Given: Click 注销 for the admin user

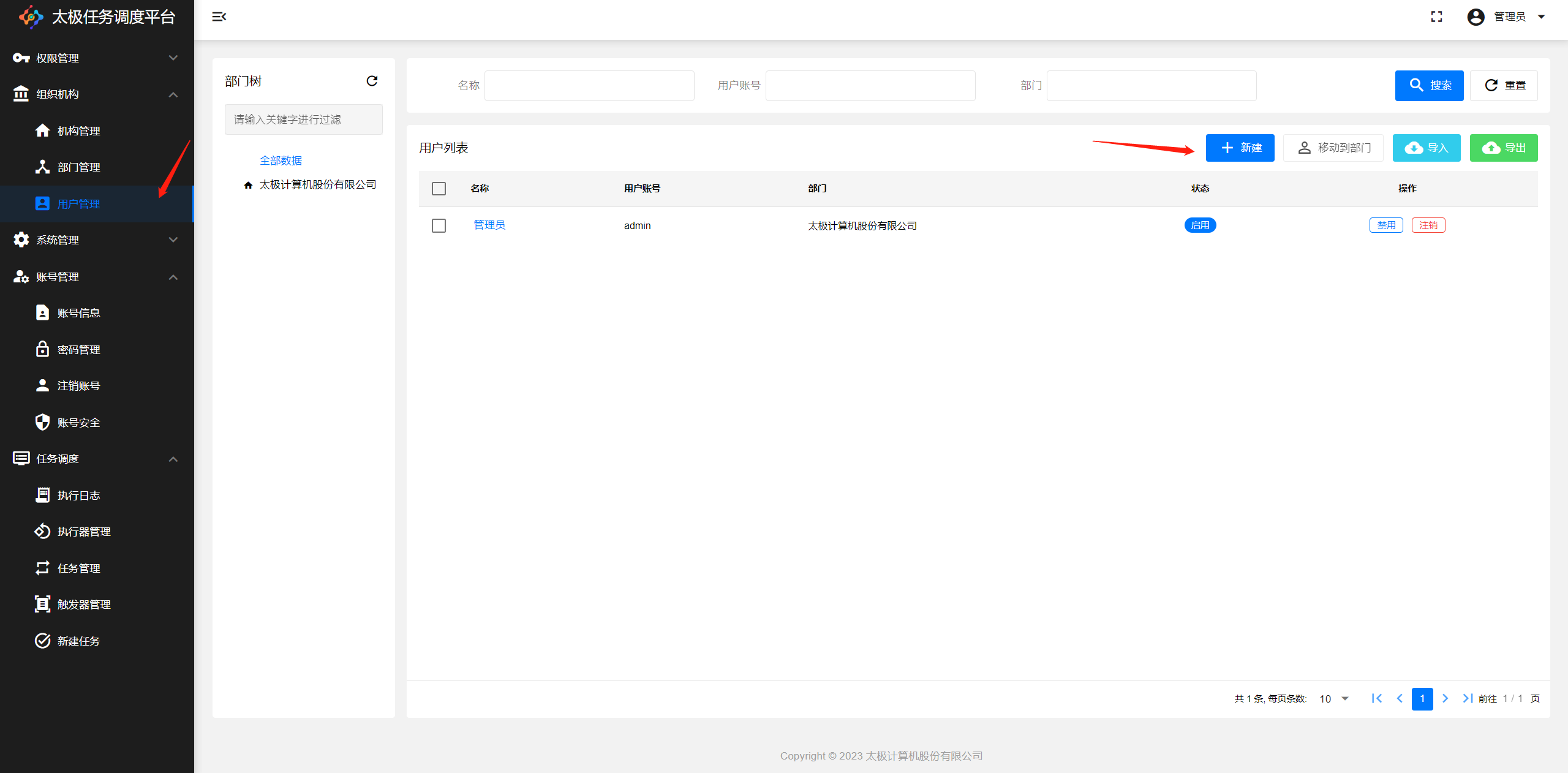Looking at the screenshot, I should pos(1428,225).
